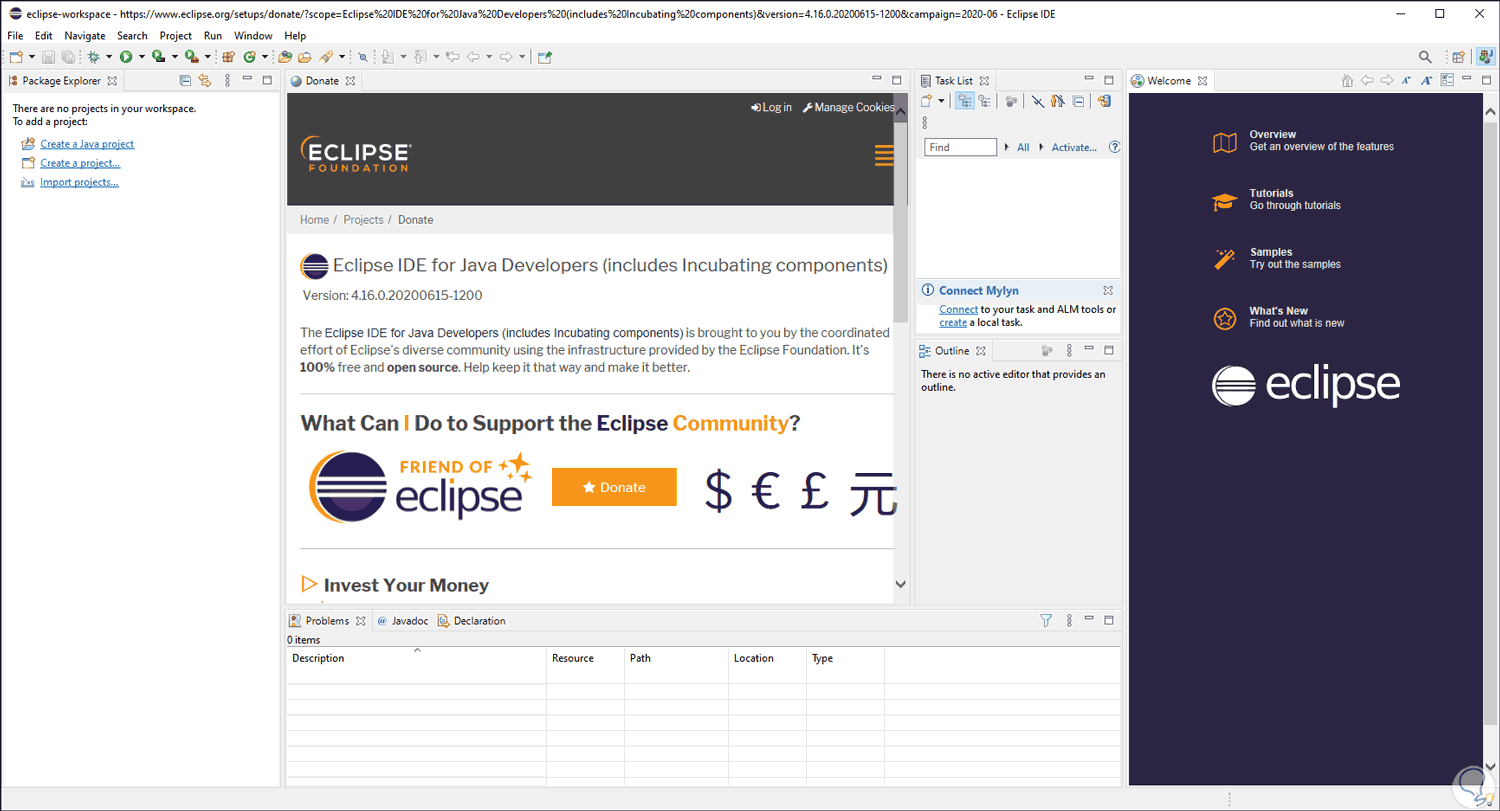Click Synchronize Changed icon in Task List
The image size is (1500, 811).
(1104, 101)
